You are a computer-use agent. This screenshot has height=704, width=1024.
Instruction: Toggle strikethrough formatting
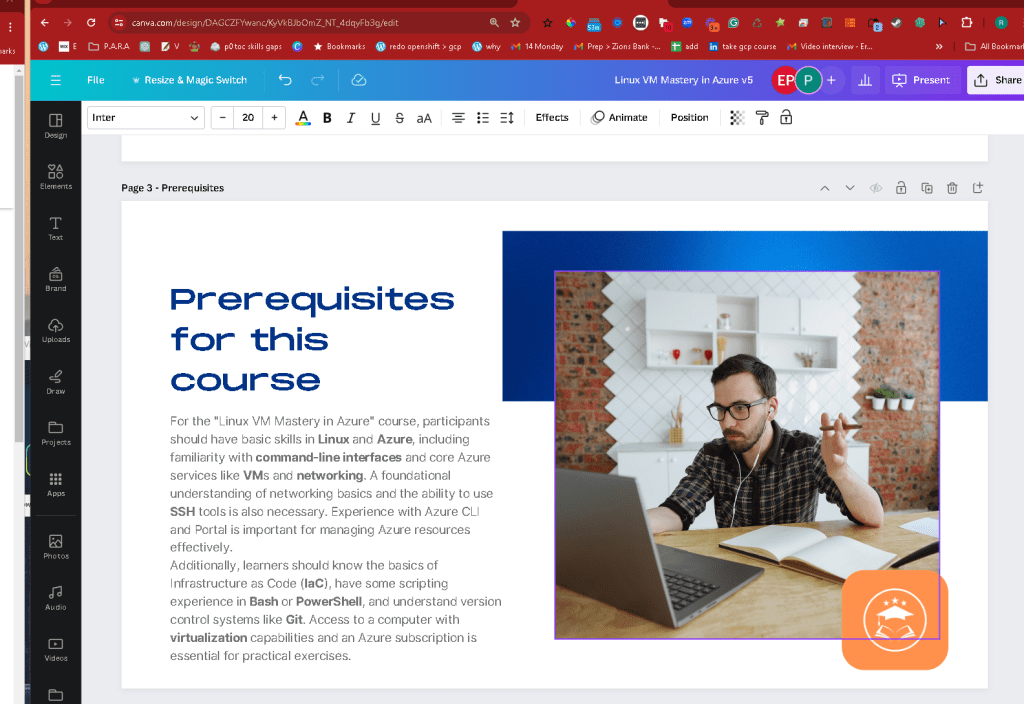click(x=399, y=118)
